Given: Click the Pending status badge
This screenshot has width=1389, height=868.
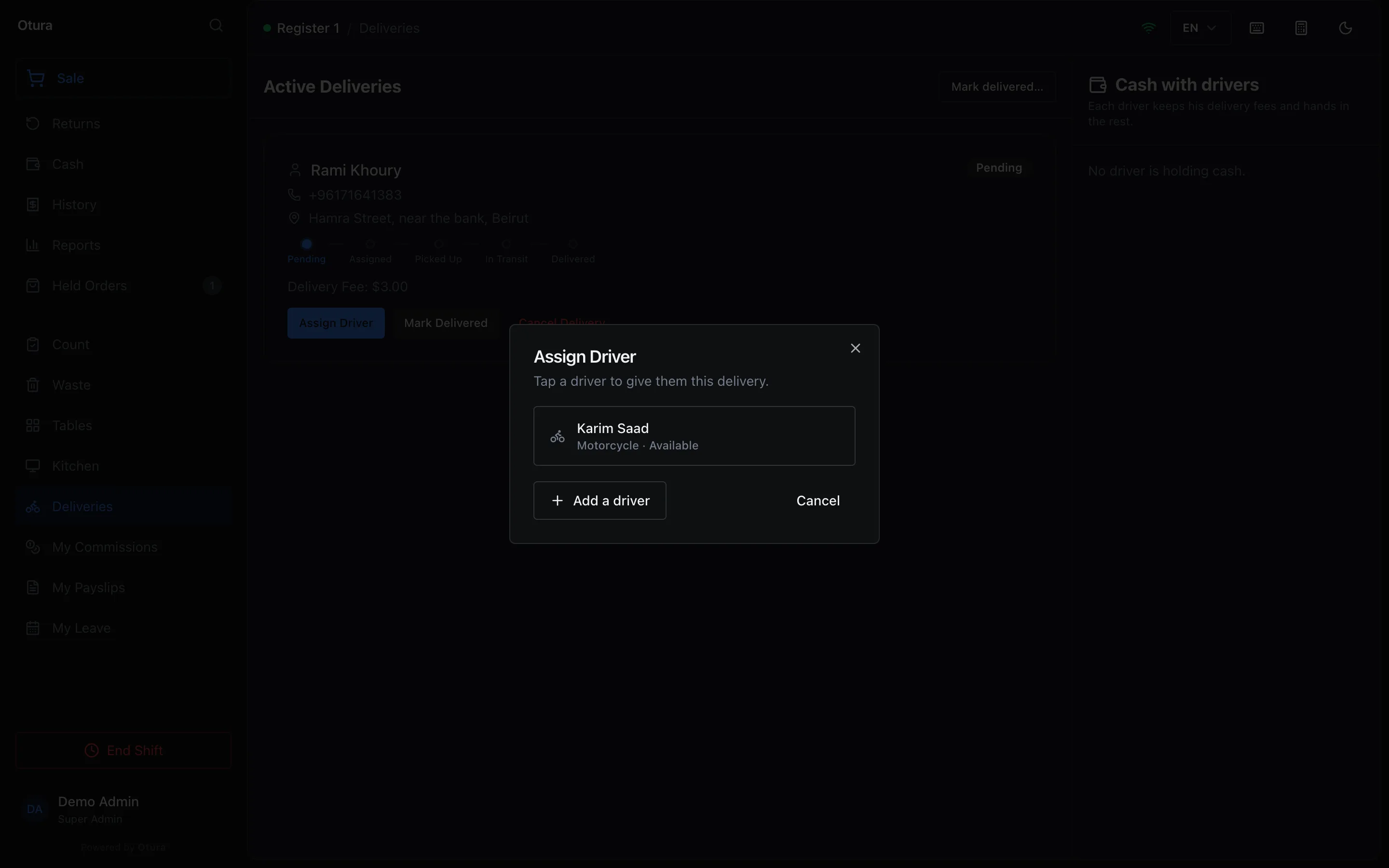Looking at the screenshot, I should (999, 168).
